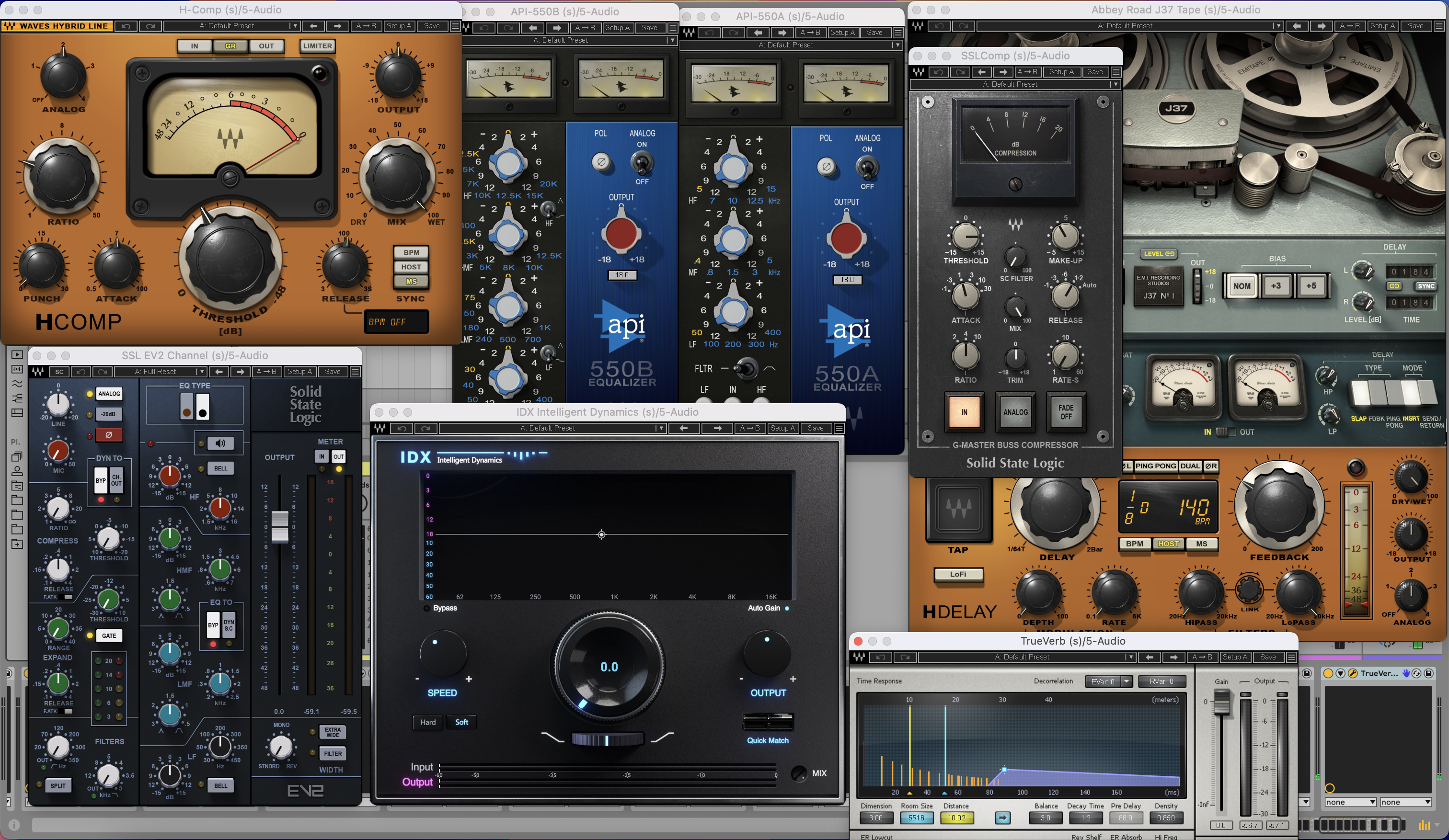
Task: Click the Waves logo in SSLComp toolbar
Action: pyautogui.click(x=918, y=72)
